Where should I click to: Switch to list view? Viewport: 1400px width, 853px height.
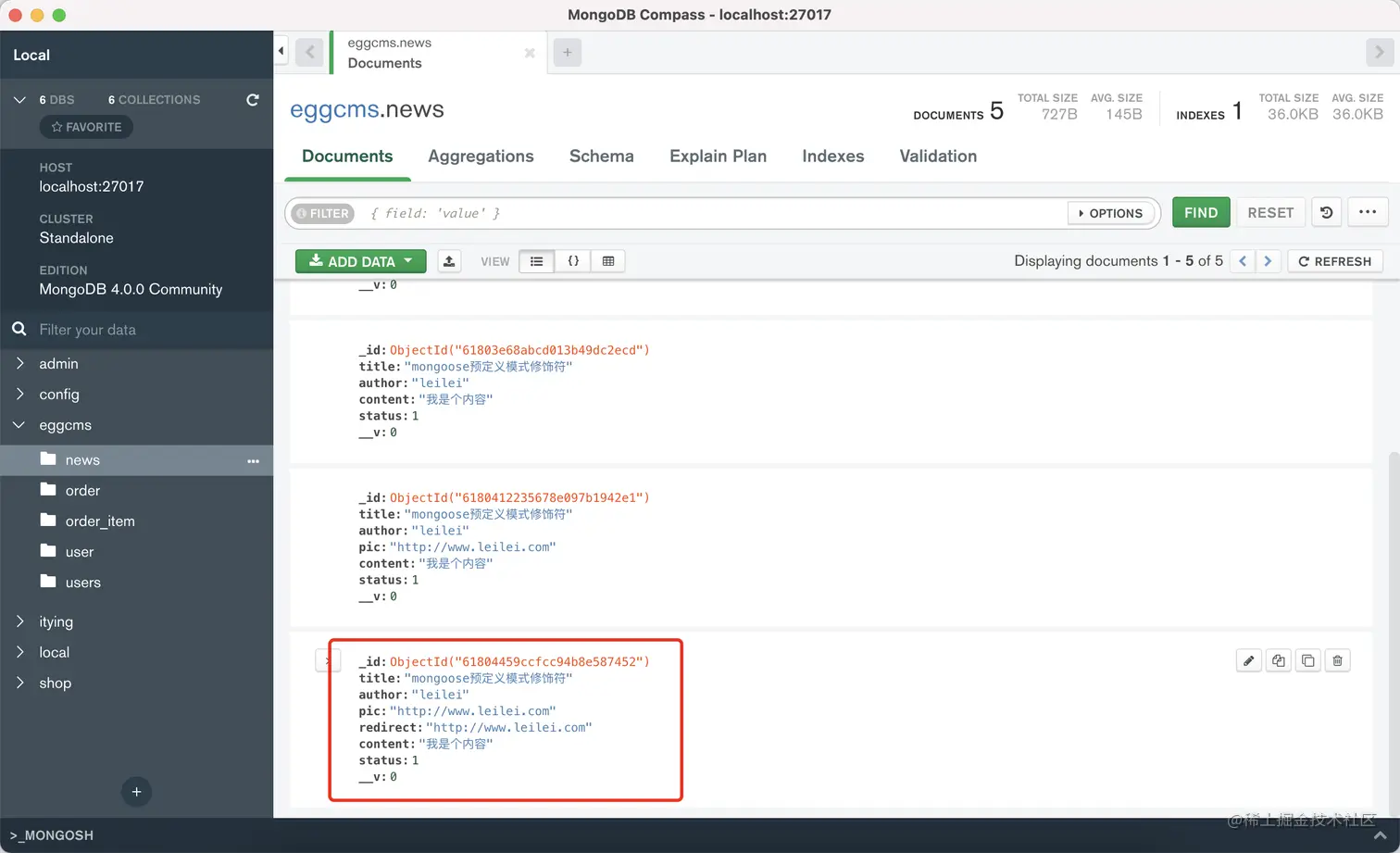pos(537,261)
